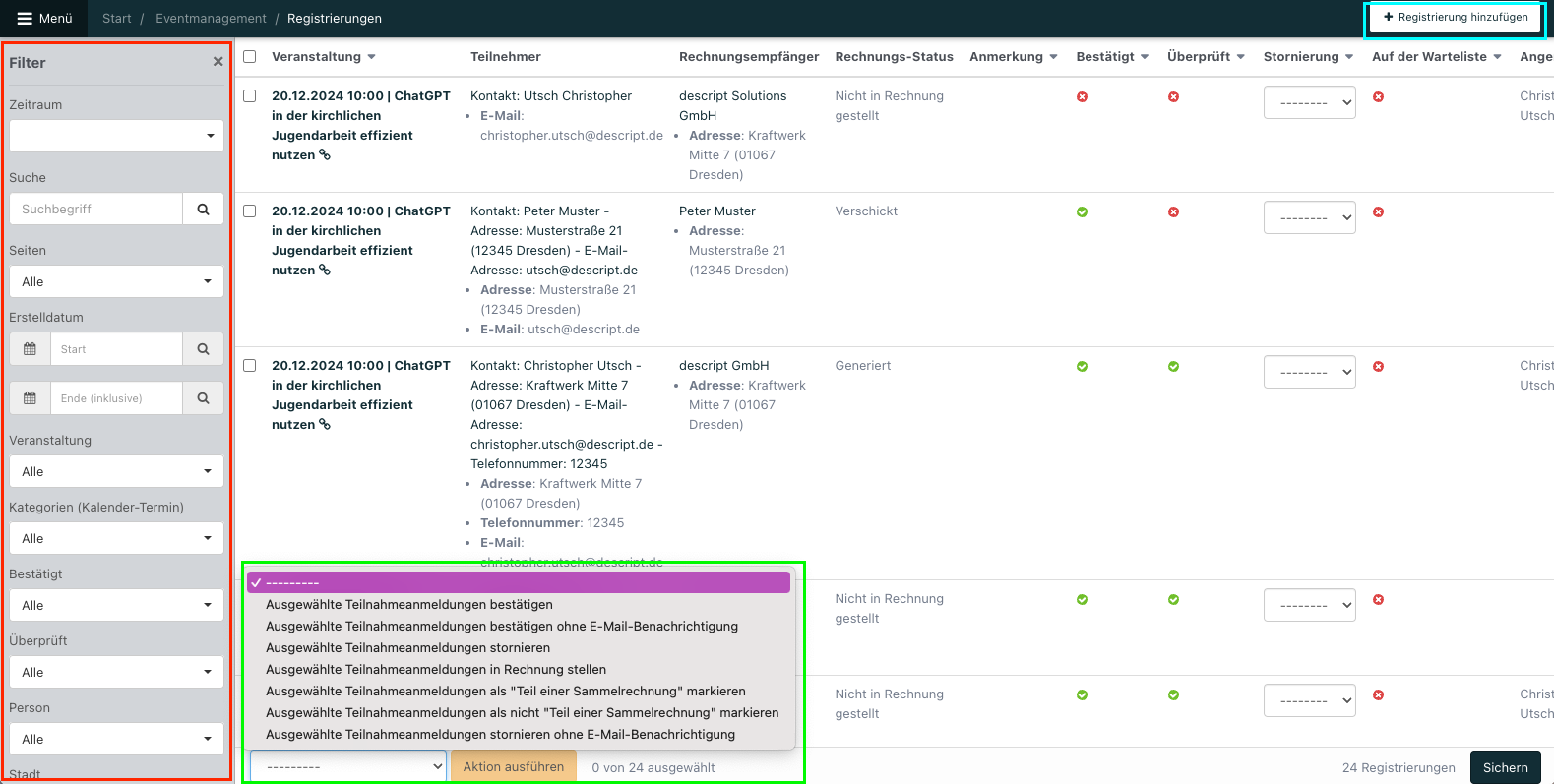This screenshot has height=784, width=1554.
Task: Choose 'als "Teil einer Sammelrechnung" markieren' action
Action: (519, 691)
